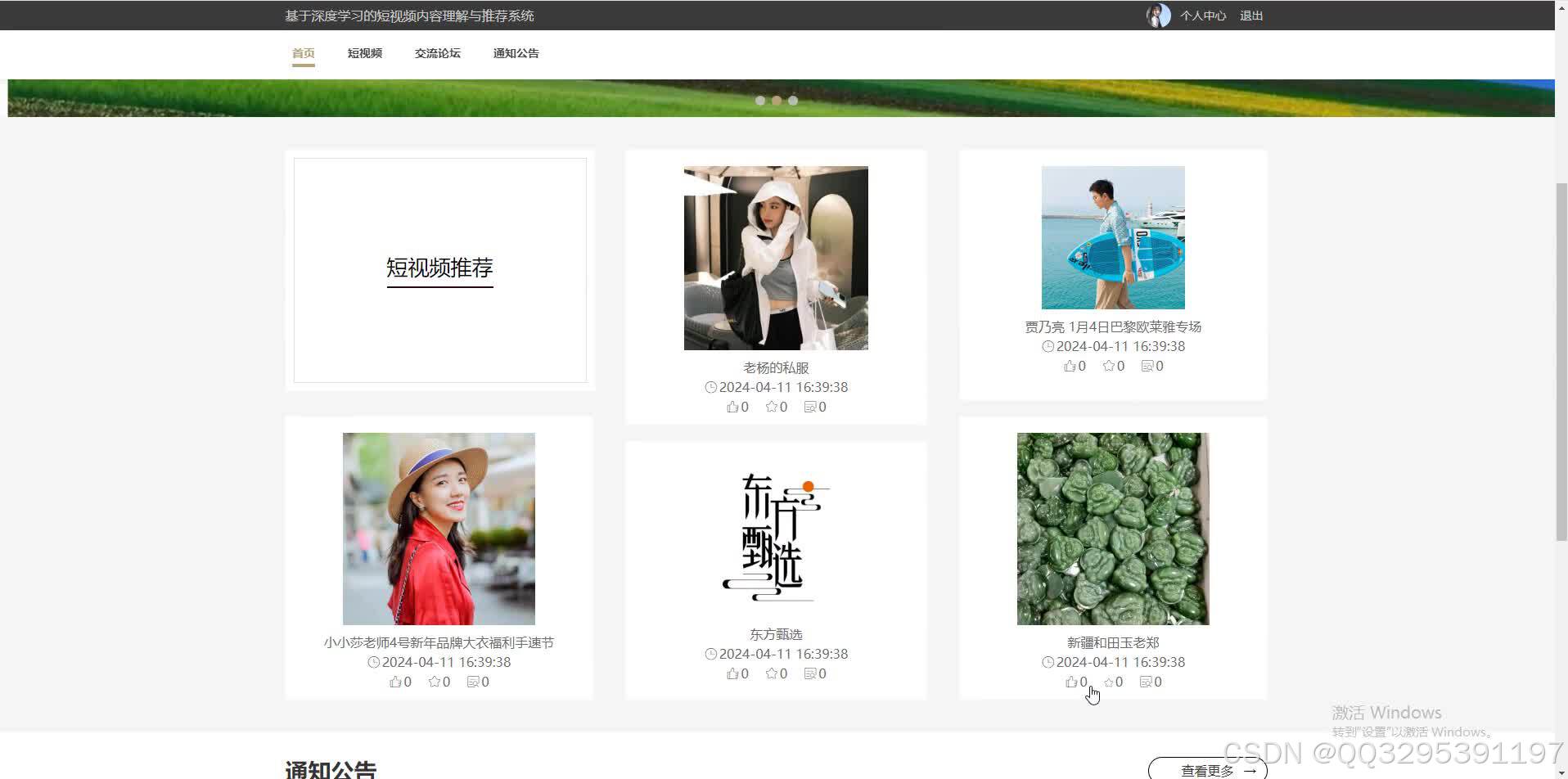
Task: Click the thumbs-up icon under 东方甄选
Action: (732, 673)
